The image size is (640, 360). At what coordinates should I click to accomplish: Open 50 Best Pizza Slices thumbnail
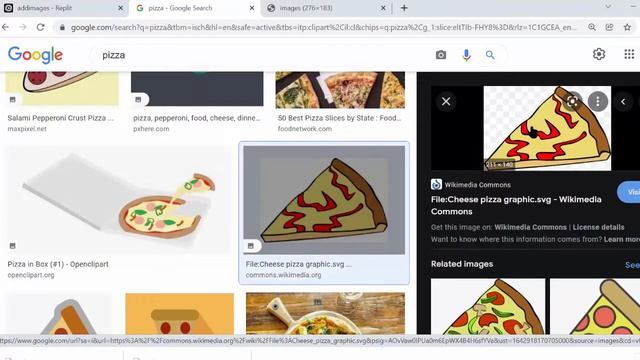pos(340,90)
